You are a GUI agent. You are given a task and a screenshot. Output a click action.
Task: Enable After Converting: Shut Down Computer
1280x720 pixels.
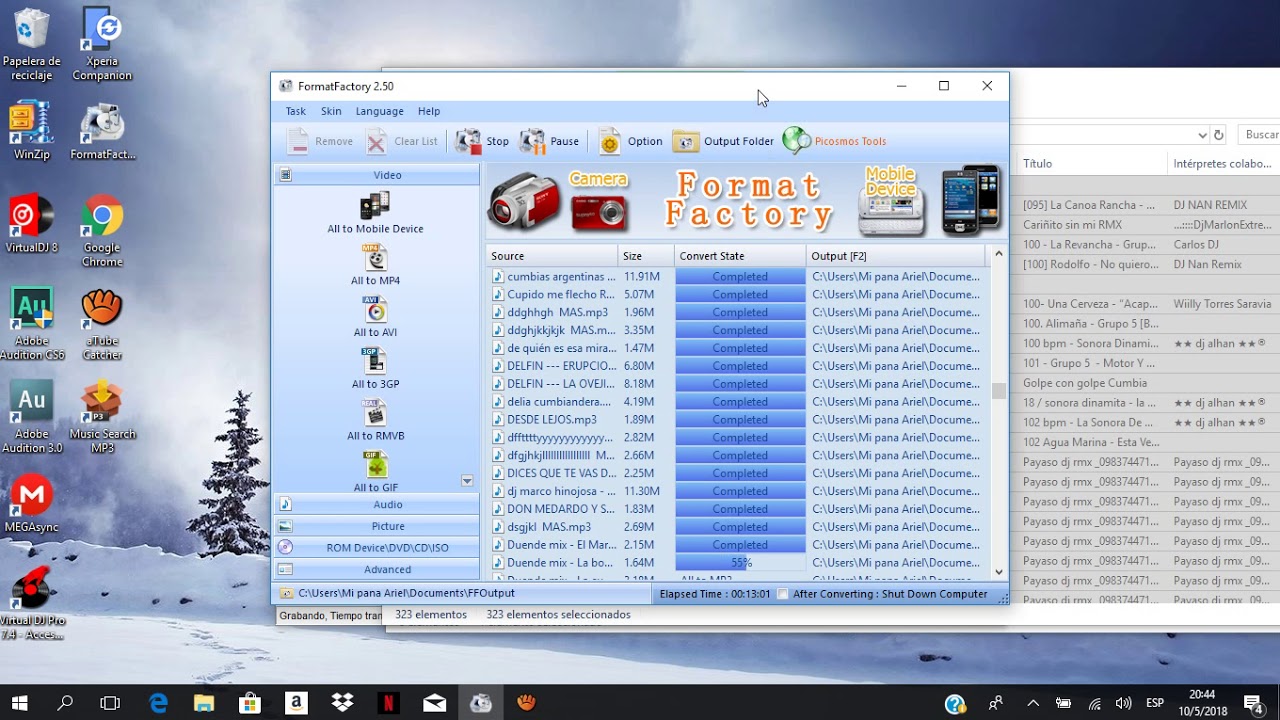coord(783,594)
